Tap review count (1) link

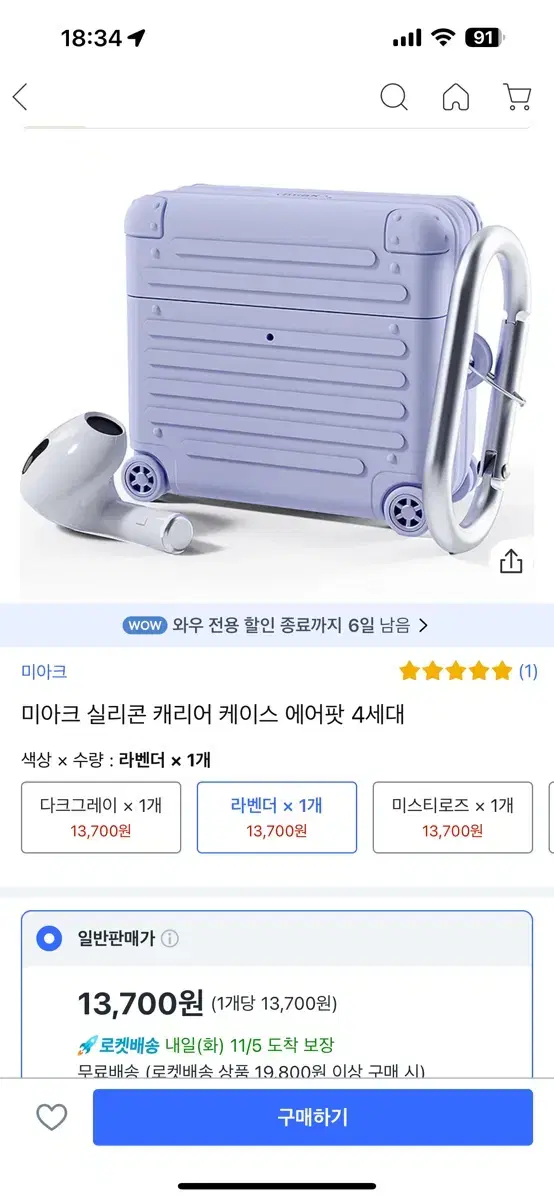[x=527, y=671]
